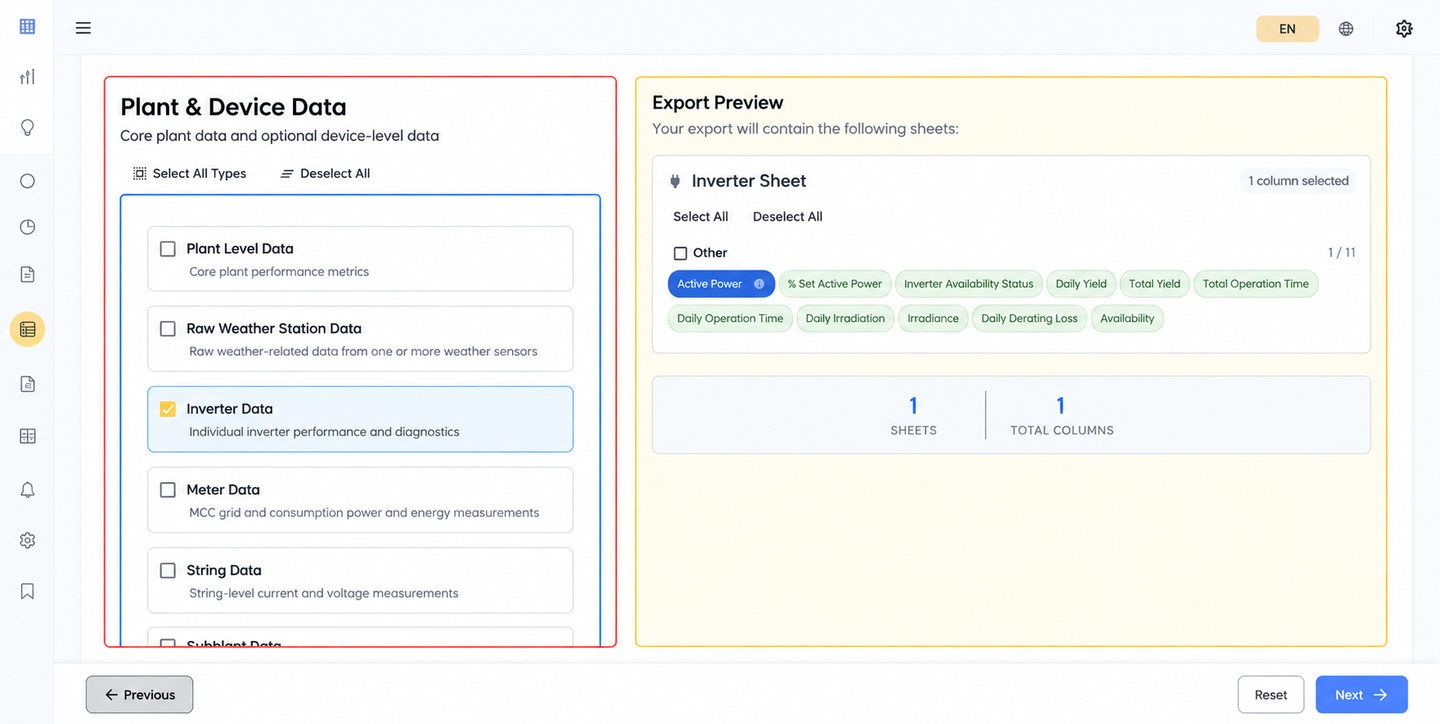Select the Availability chip
The image size is (1440, 724).
1127,318
